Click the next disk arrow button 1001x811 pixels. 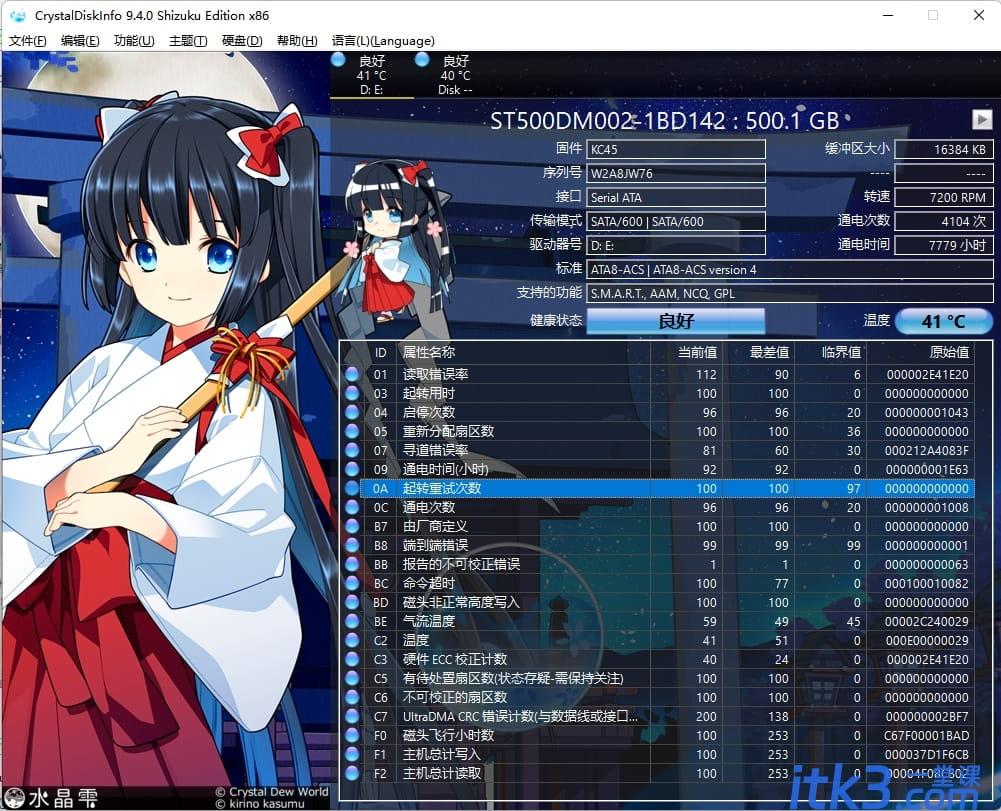982,119
